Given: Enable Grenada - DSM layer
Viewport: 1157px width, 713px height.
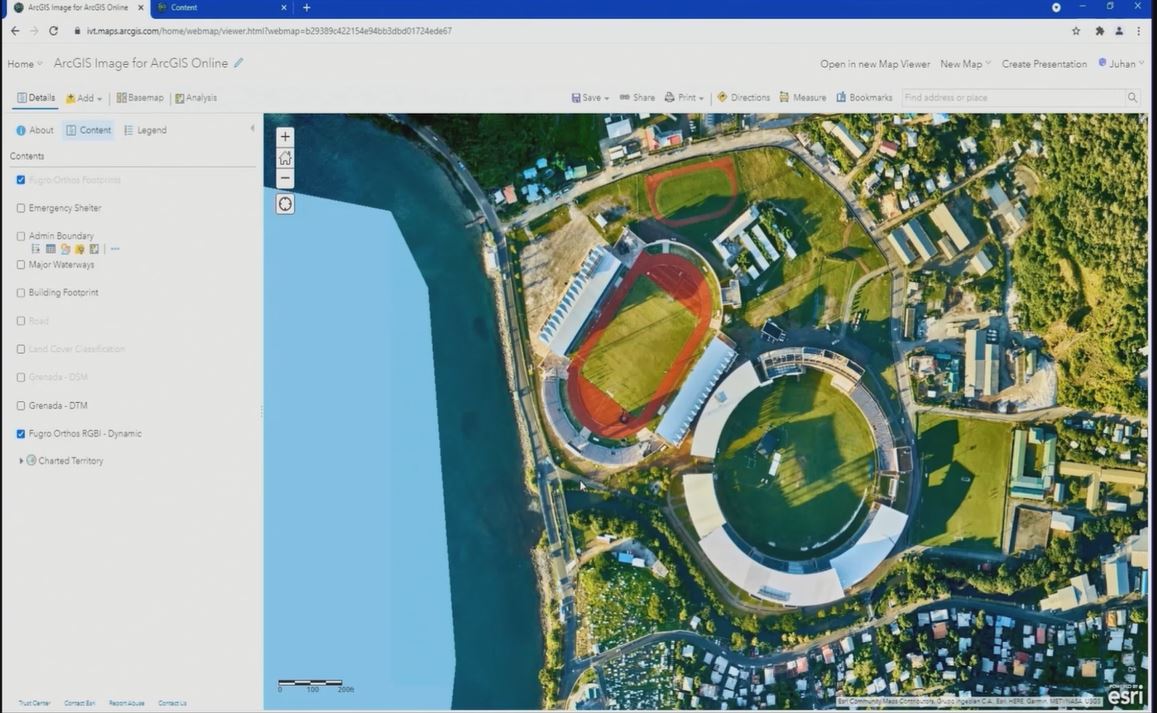Looking at the screenshot, I should point(21,377).
